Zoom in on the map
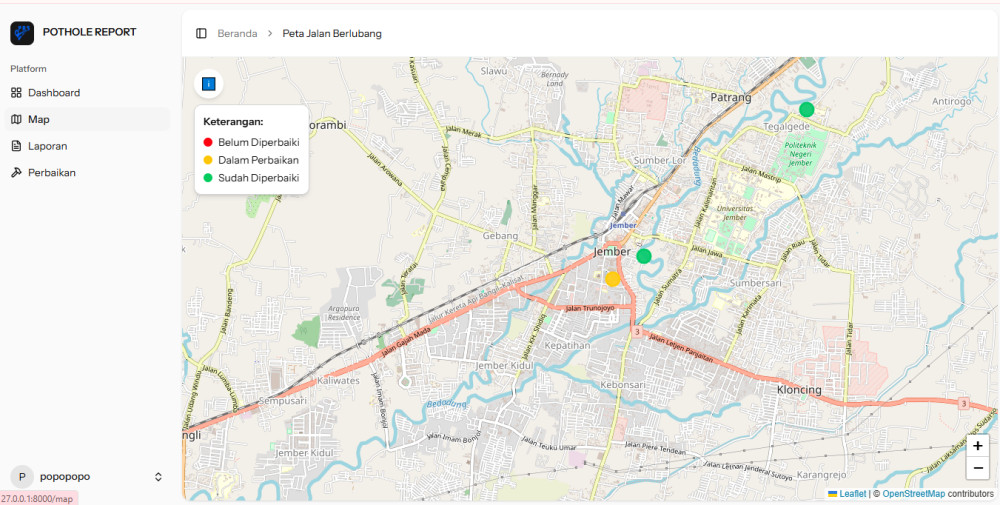The height and width of the screenshot is (505, 1000). click(x=977, y=446)
